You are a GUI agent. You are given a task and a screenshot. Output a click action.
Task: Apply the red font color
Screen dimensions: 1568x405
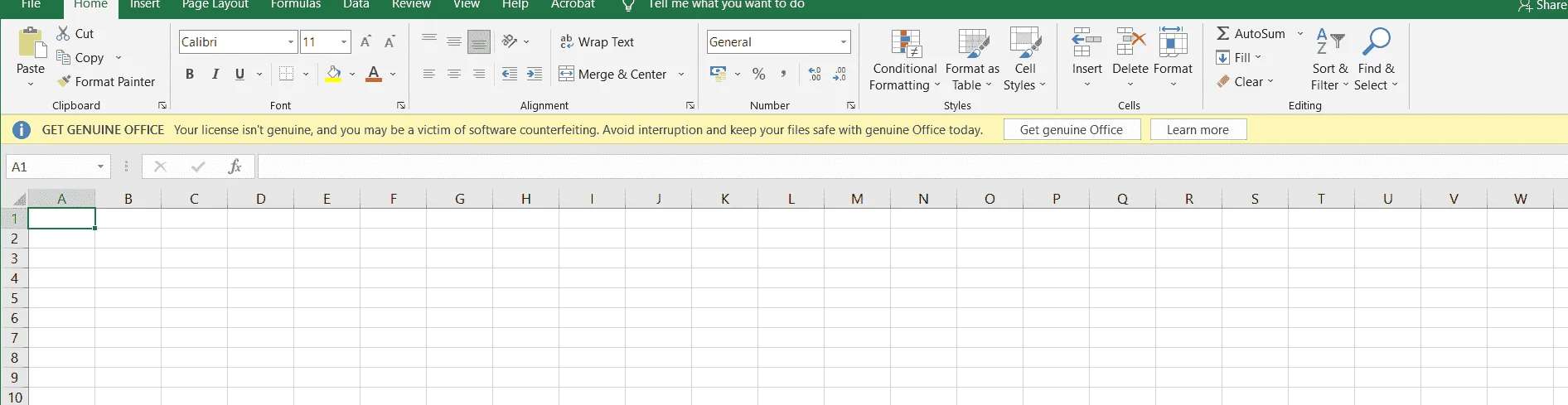point(374,74)
